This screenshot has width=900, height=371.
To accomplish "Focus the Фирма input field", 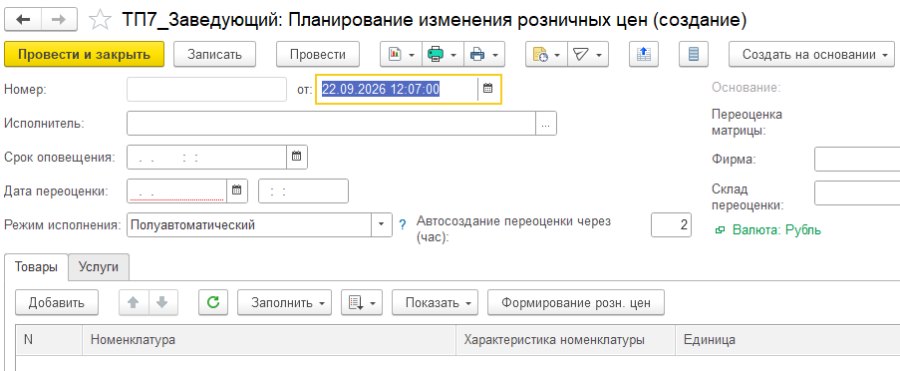I will (x=857, y=159).
